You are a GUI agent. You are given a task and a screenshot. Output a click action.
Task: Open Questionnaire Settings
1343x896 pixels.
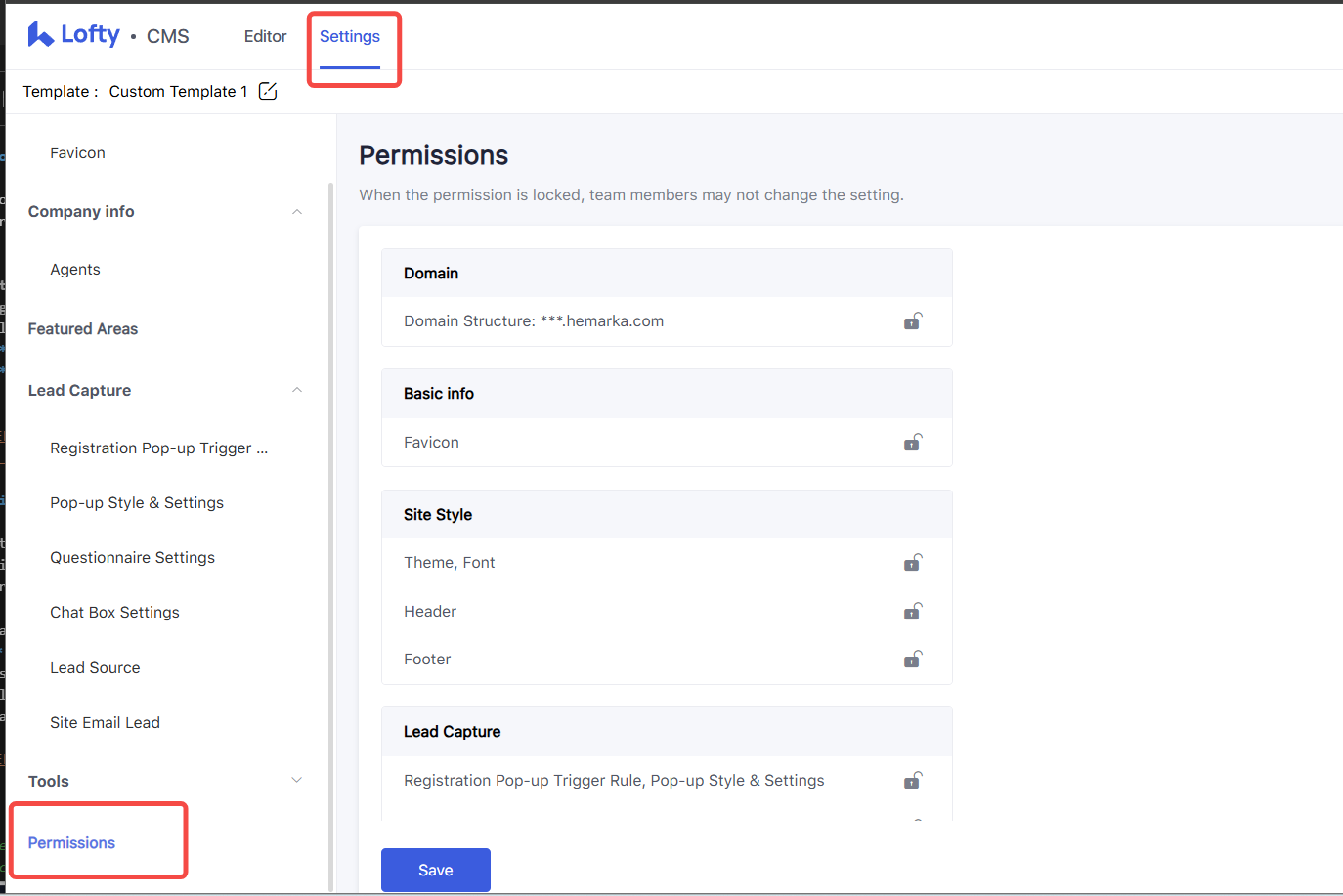coord(132,558)
